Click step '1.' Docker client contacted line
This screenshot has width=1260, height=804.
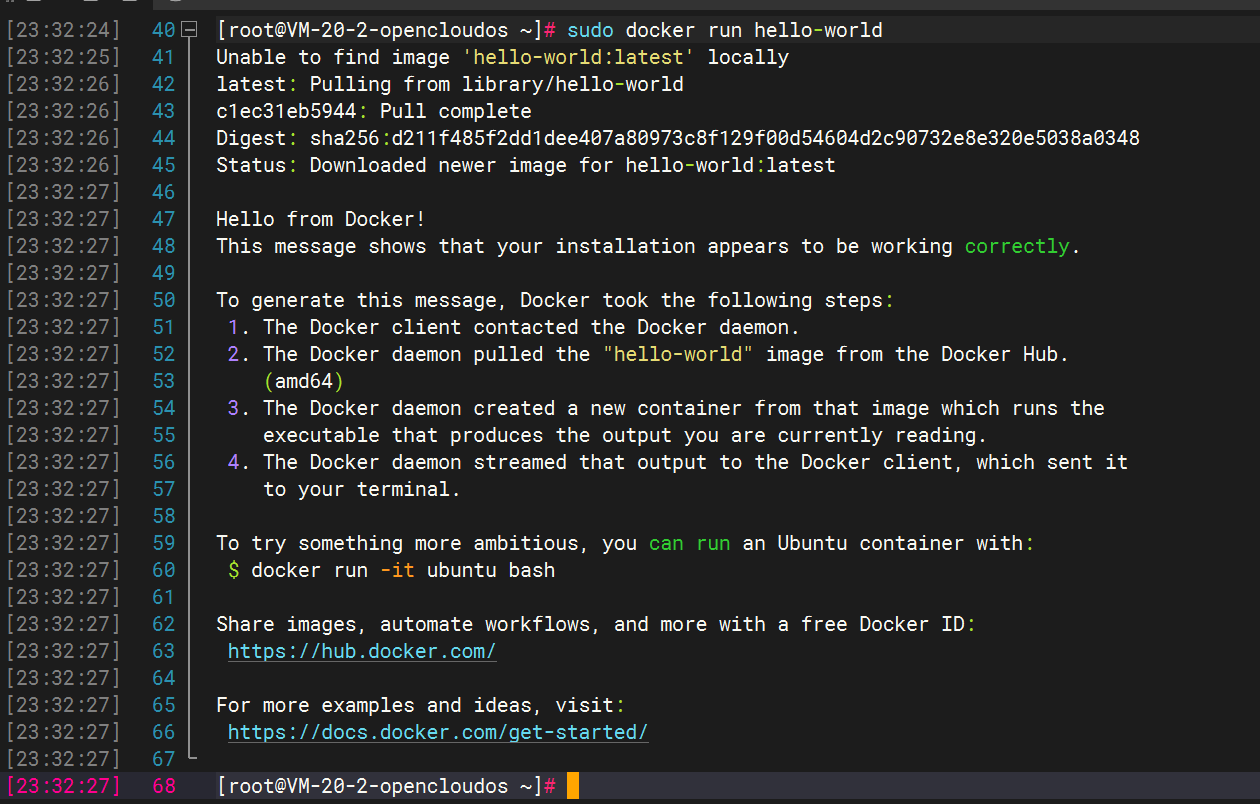(x=514, y=327)
